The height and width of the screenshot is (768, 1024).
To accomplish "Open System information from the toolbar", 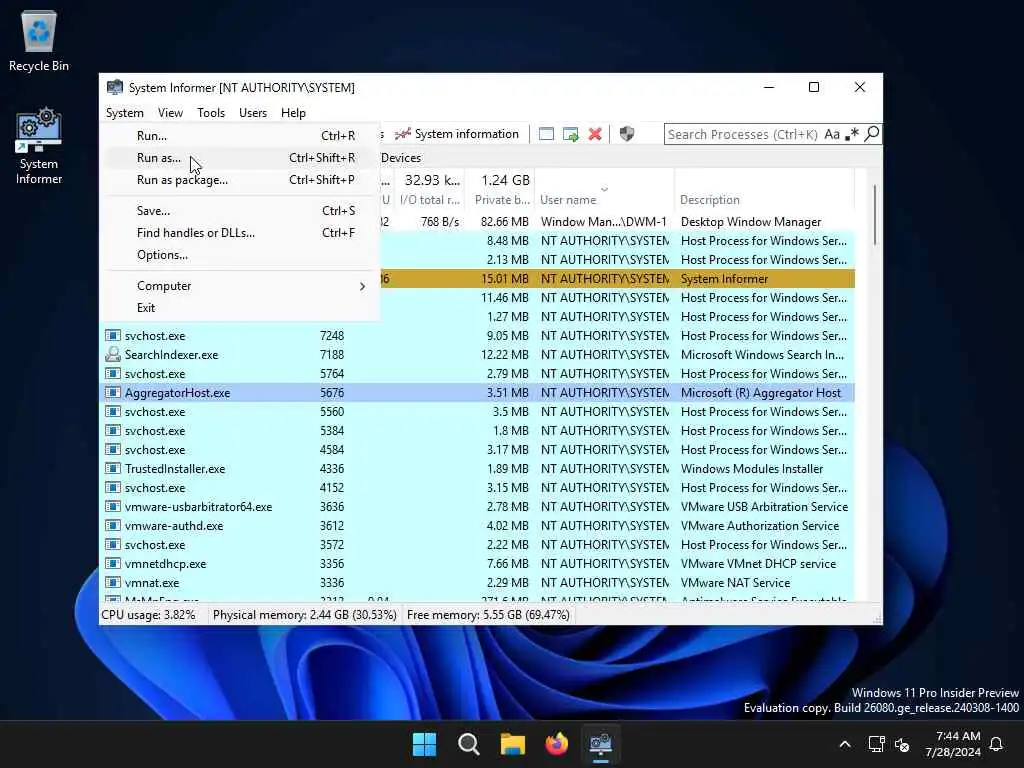I will tap(457, 134).
